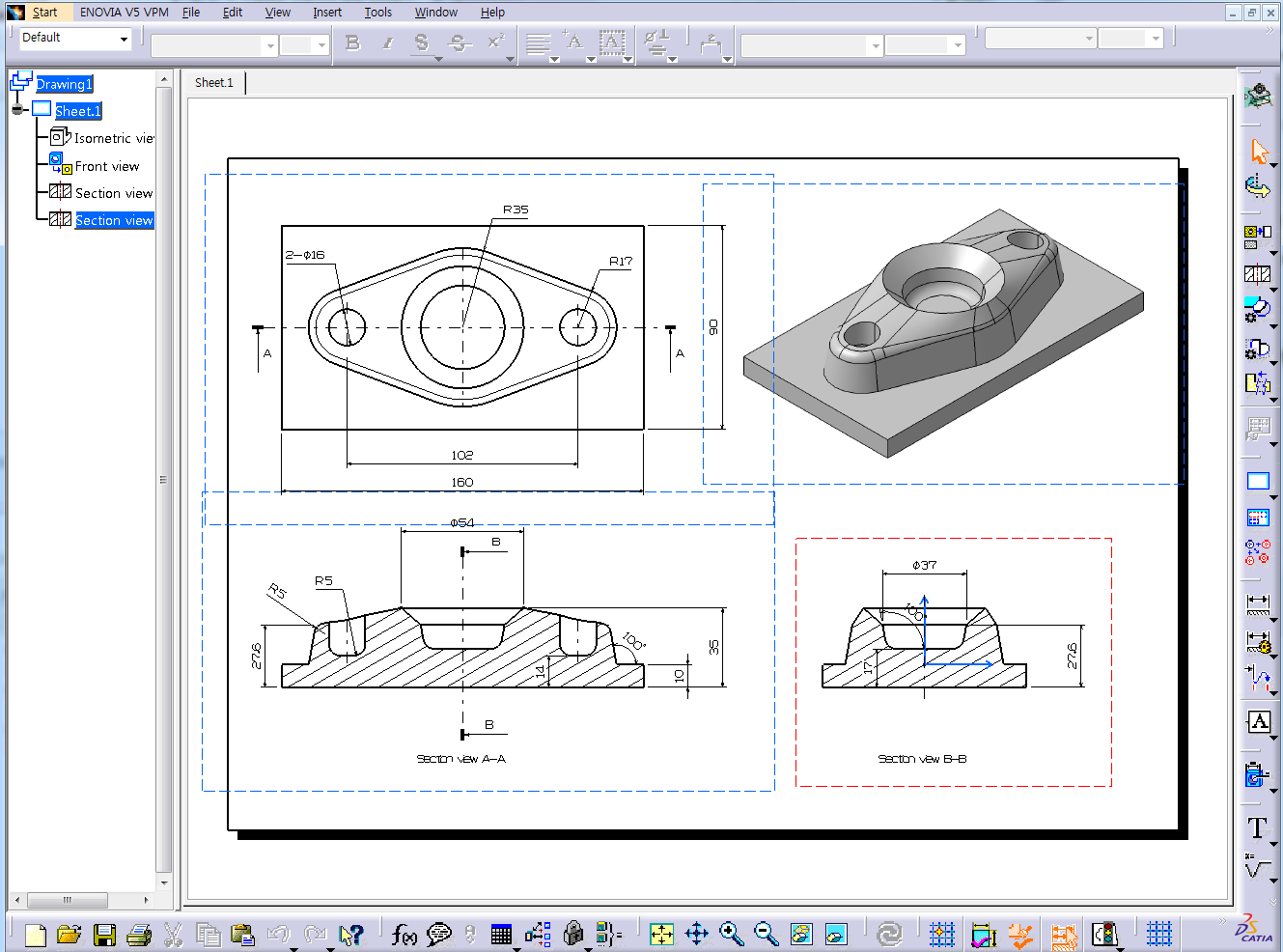Image resolution: width=1283 pixels, height=952 pixels.
Task: Click the New Sheet icon on right toolbar
Action: click(1257, 481)
